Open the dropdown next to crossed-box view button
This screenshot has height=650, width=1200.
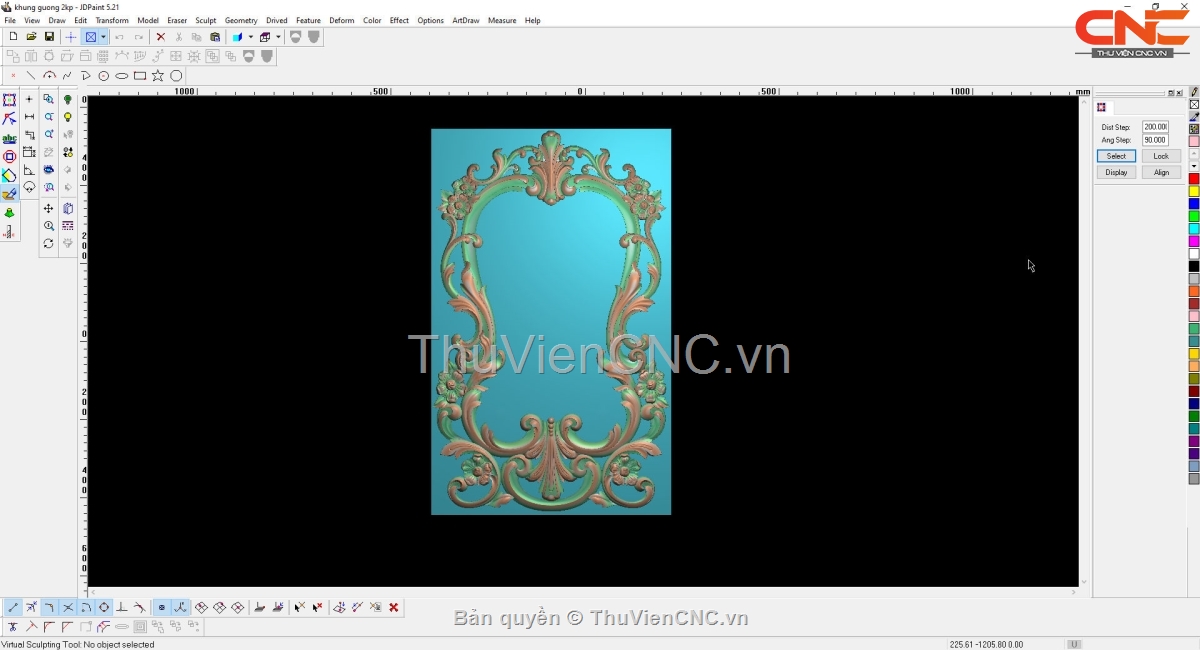pyautogui.click(x=103, y=37)
